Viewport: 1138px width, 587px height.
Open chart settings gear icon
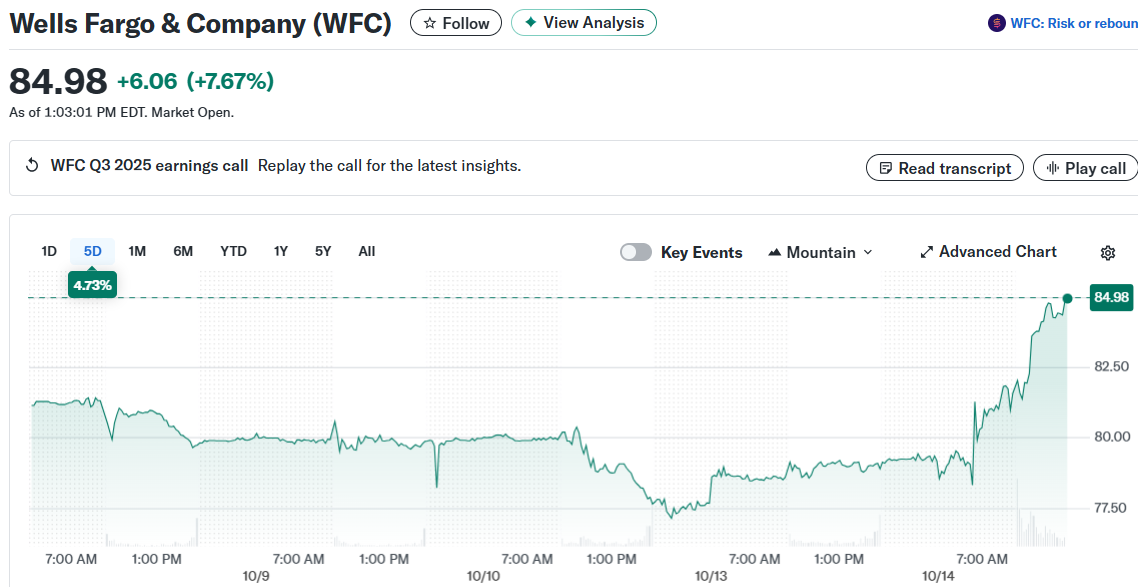[1108, 253]
